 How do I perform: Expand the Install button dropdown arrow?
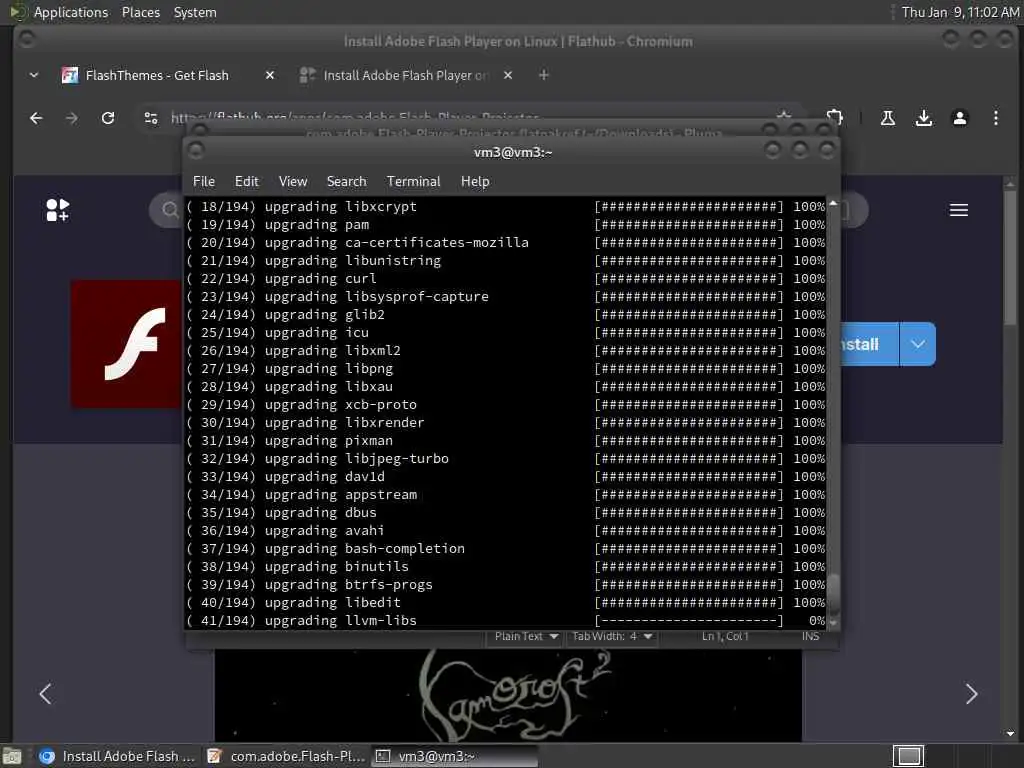click(918, 344)
